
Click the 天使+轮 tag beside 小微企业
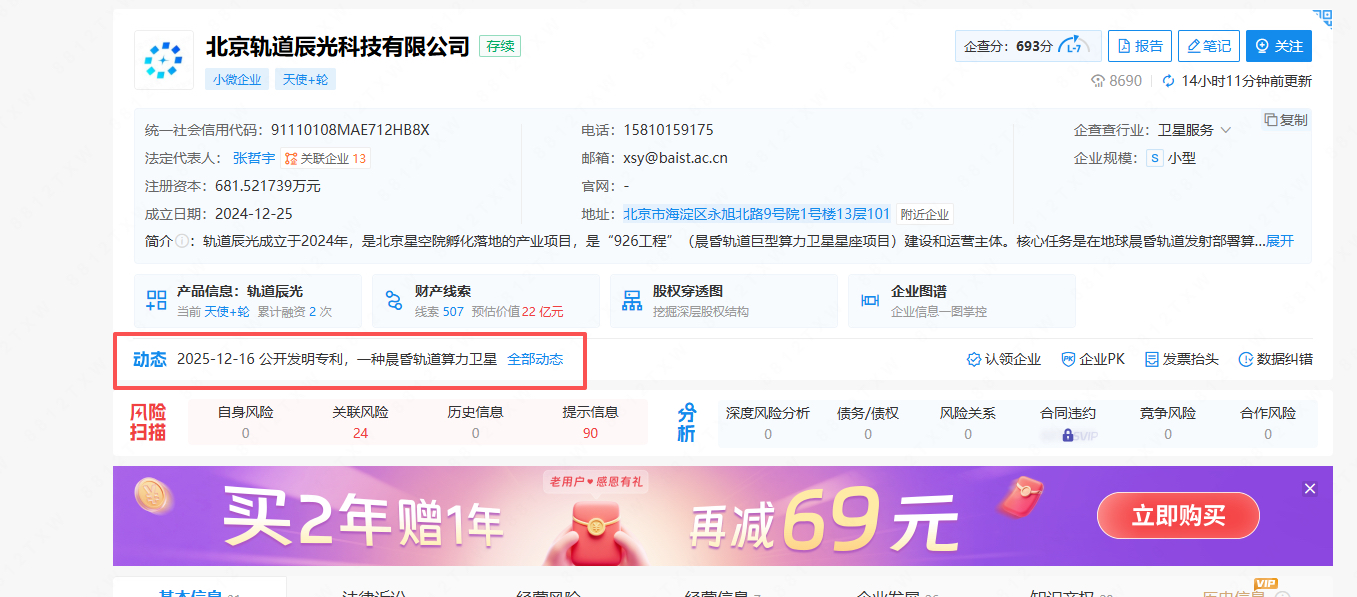[305, 79]
